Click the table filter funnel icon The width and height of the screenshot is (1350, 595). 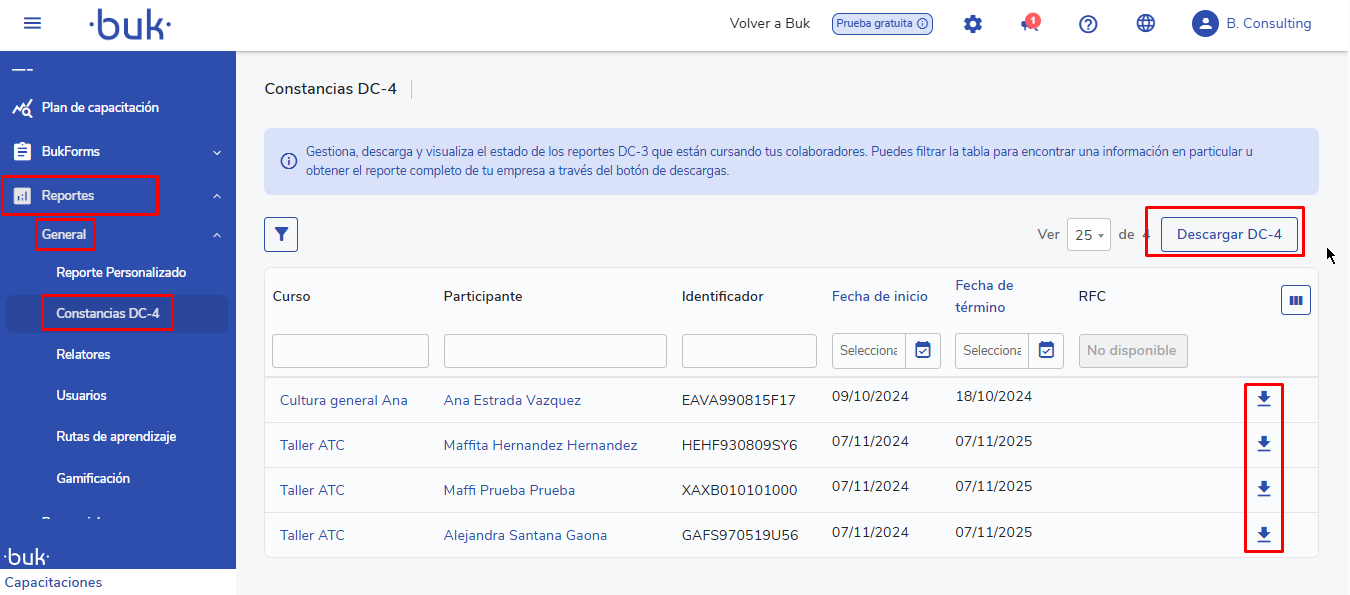point(281,234)
